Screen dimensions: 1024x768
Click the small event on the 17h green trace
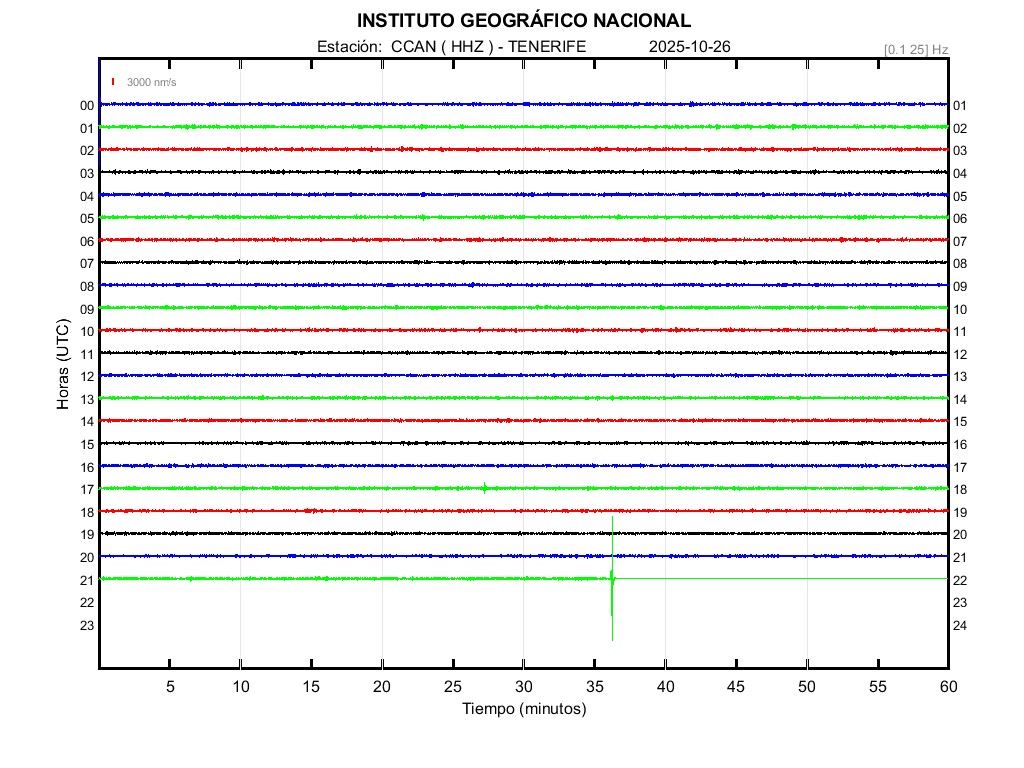pyautogui.click(x=485, y=488)
